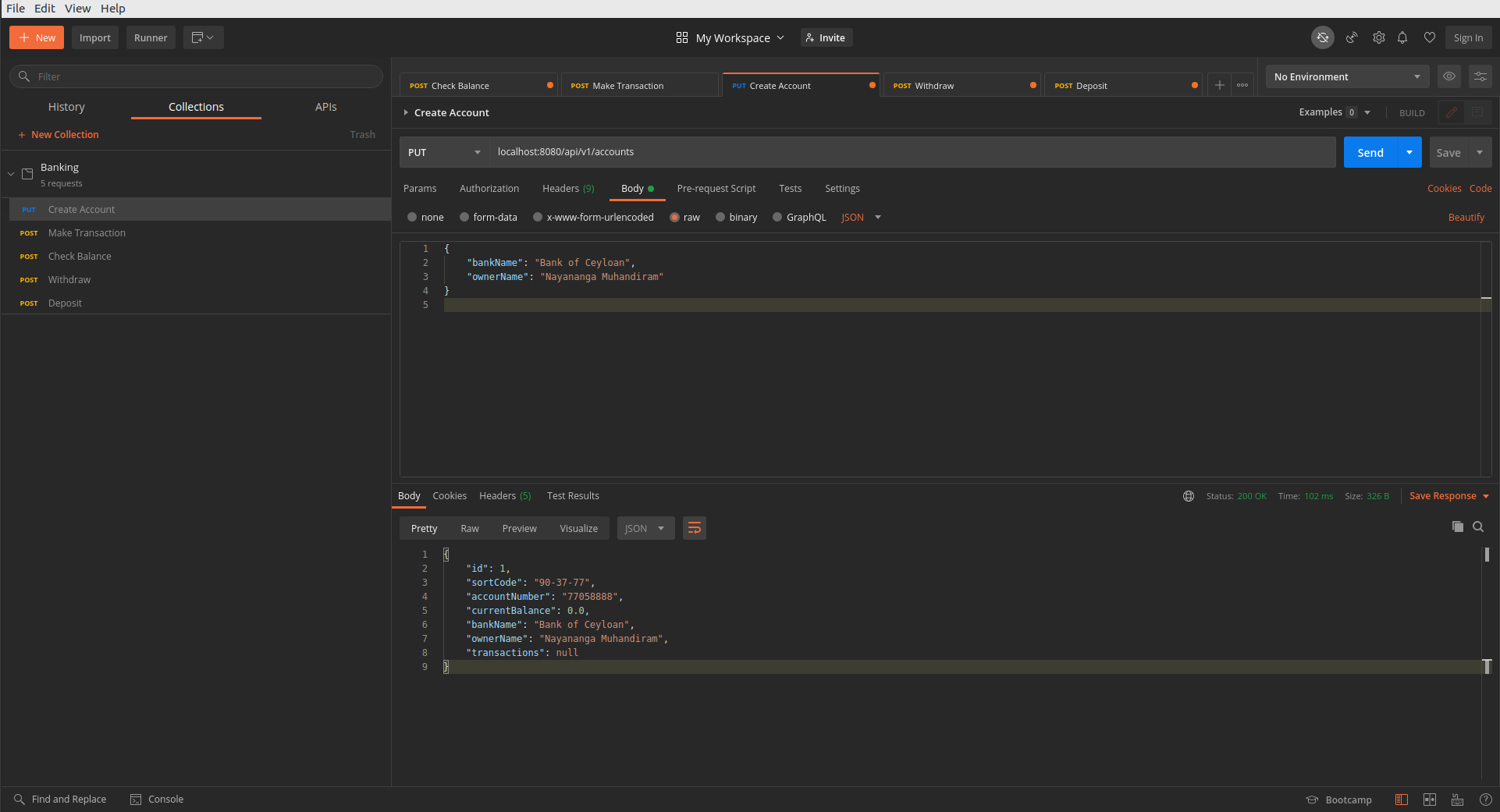1500x812 pixels.
Task: Copy response body with clipboard icon
Action: tap(1457, 527)
